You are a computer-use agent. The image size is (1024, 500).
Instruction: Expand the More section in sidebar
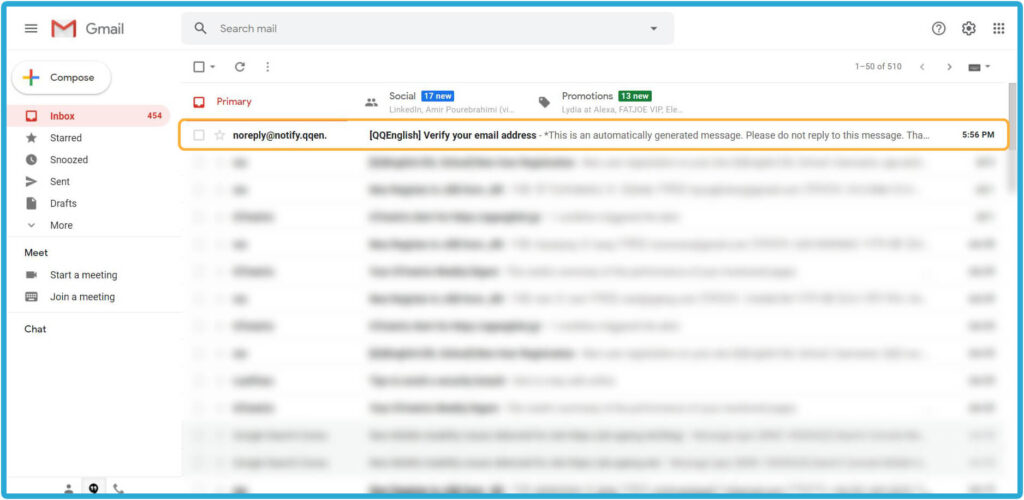pos(60,225)
